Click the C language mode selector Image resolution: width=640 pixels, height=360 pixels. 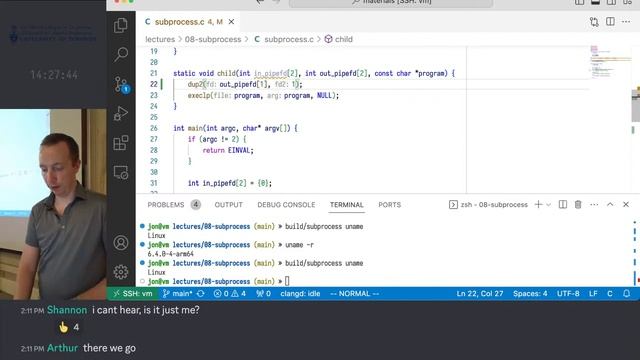(x=609, y=293)
